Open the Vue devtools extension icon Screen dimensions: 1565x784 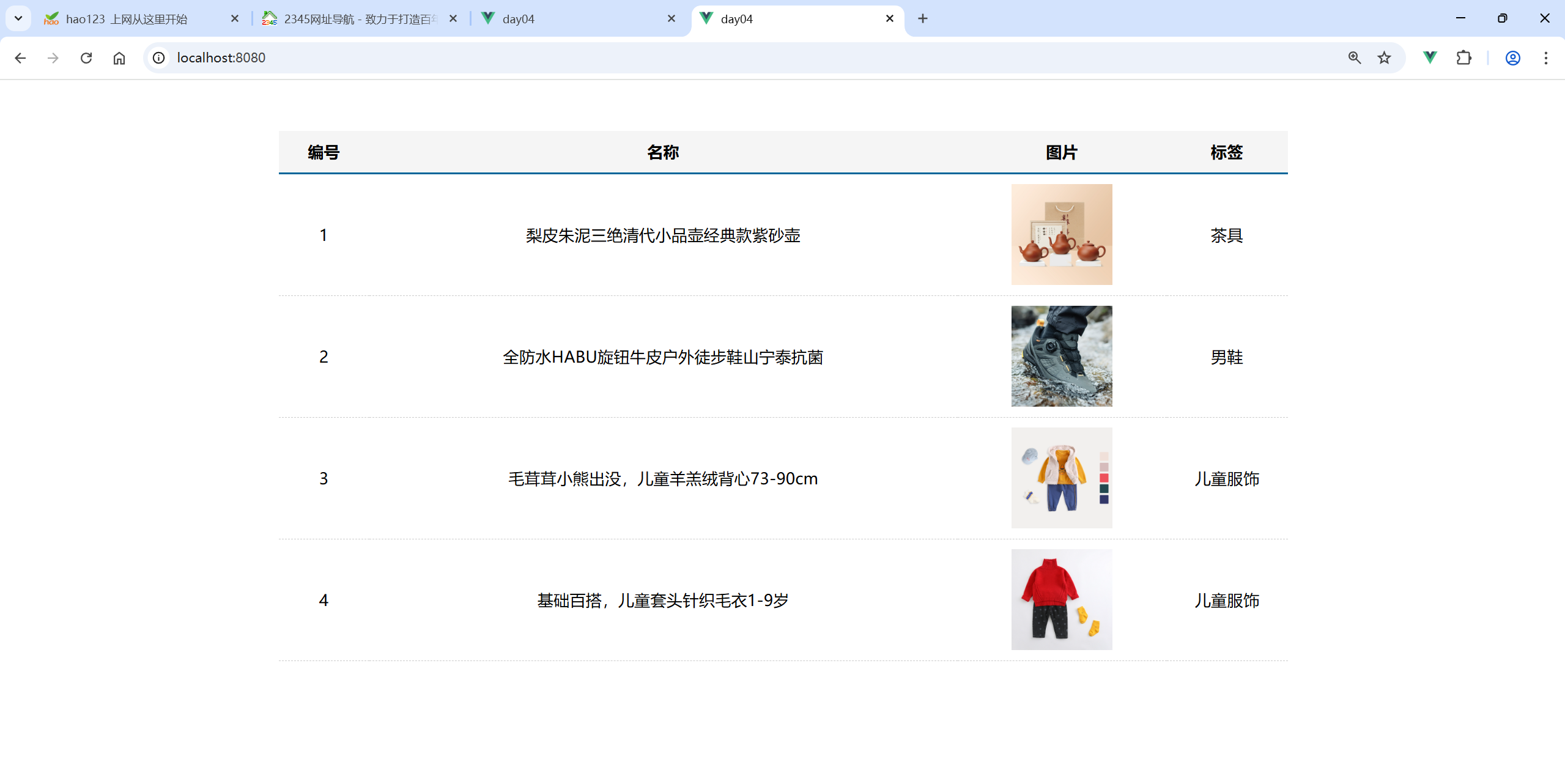pos(1430,58)
